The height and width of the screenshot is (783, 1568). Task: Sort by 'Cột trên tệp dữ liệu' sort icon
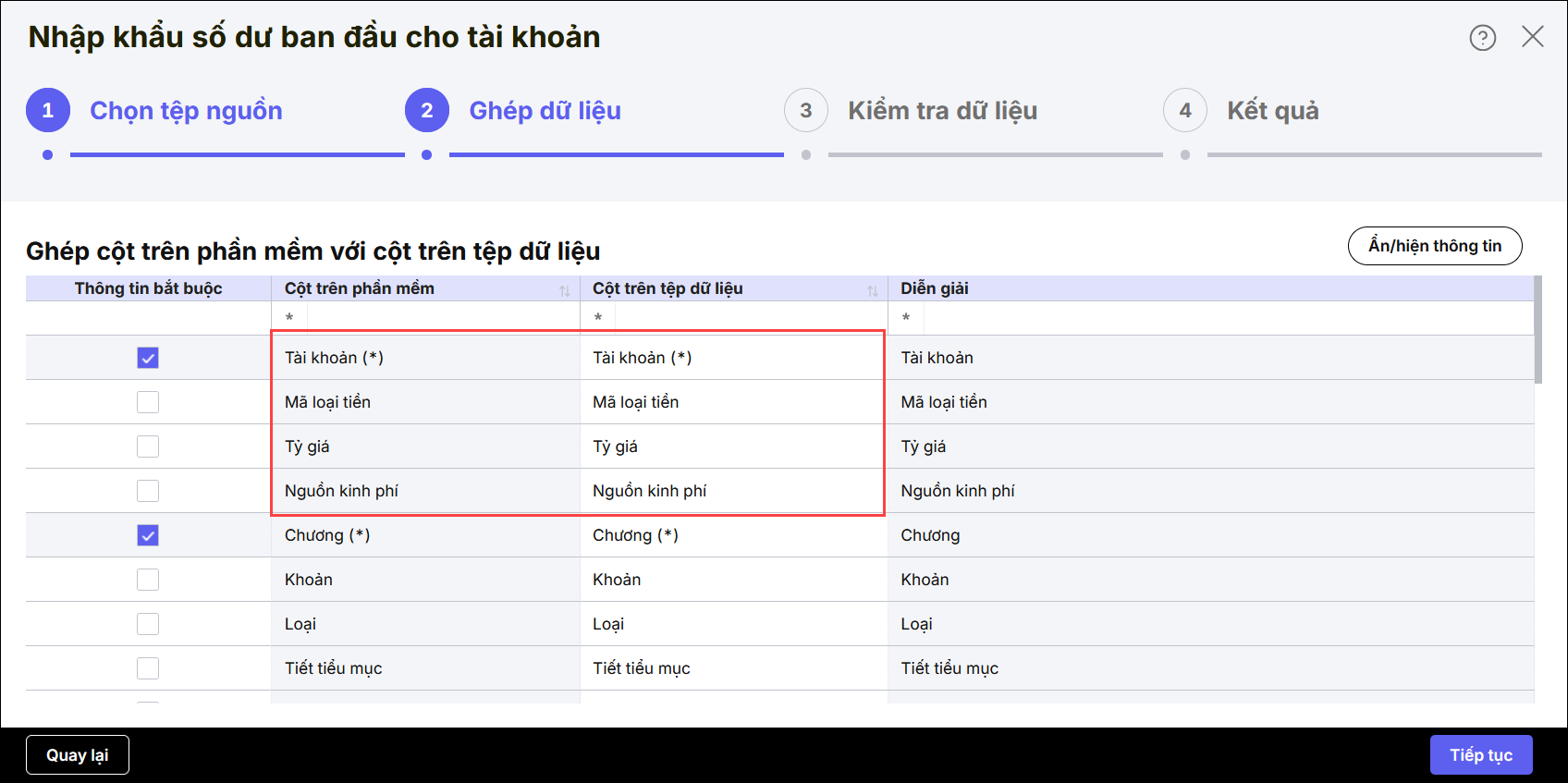(x=873, y=290)
